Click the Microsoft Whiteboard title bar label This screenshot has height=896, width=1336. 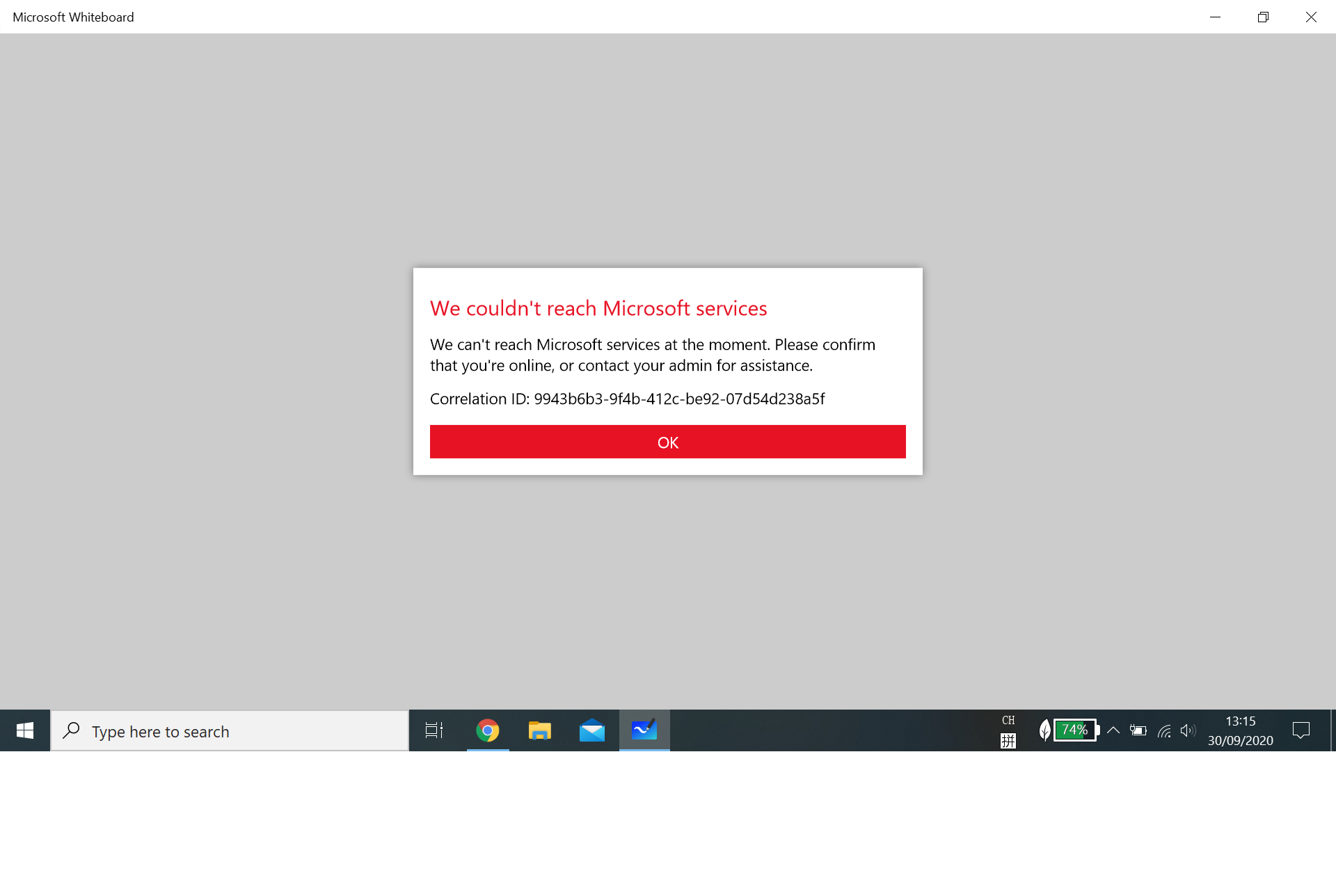tap(73, 17)
